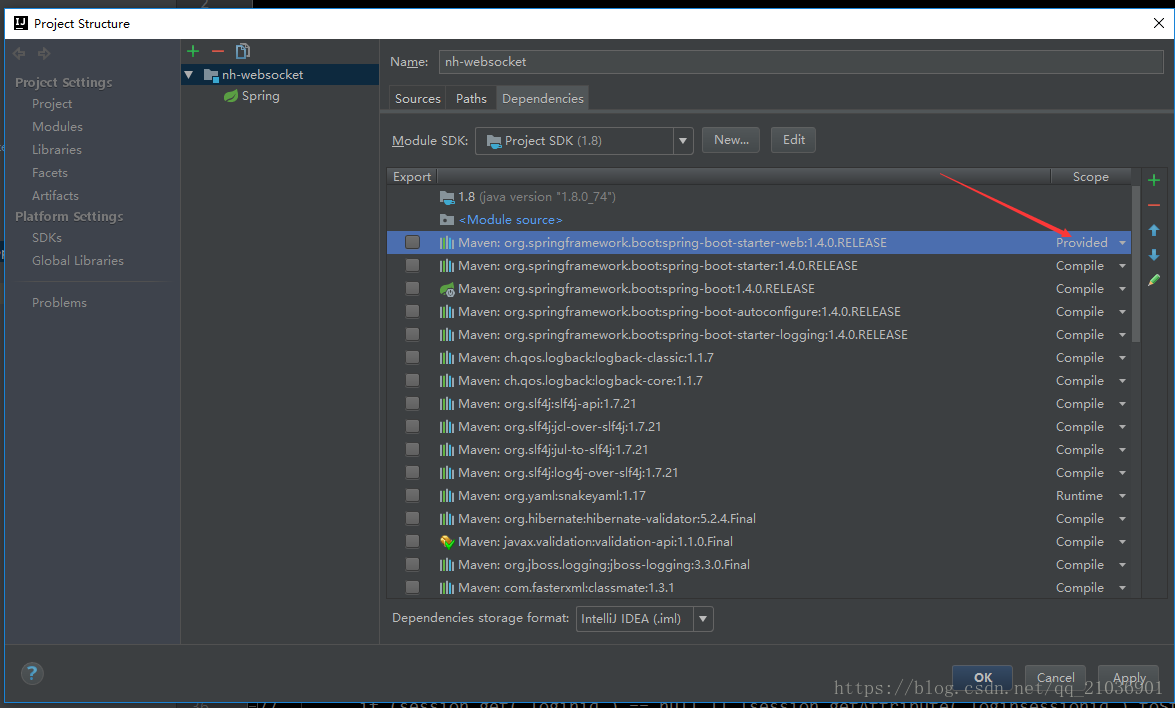This screenshot has width=1175, height=708.
Task: Open scope dropdown for logback-classic
Action: coord(1122,358)
